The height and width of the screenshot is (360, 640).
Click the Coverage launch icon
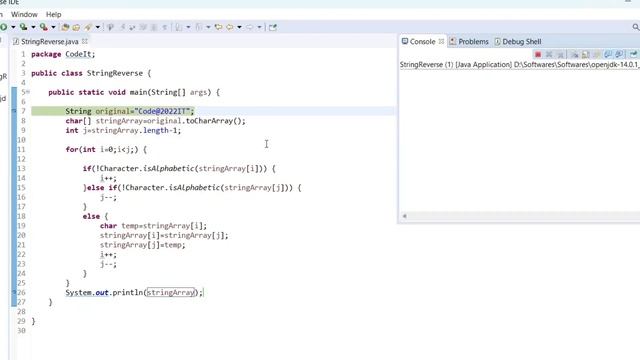(x=24, y=27)
